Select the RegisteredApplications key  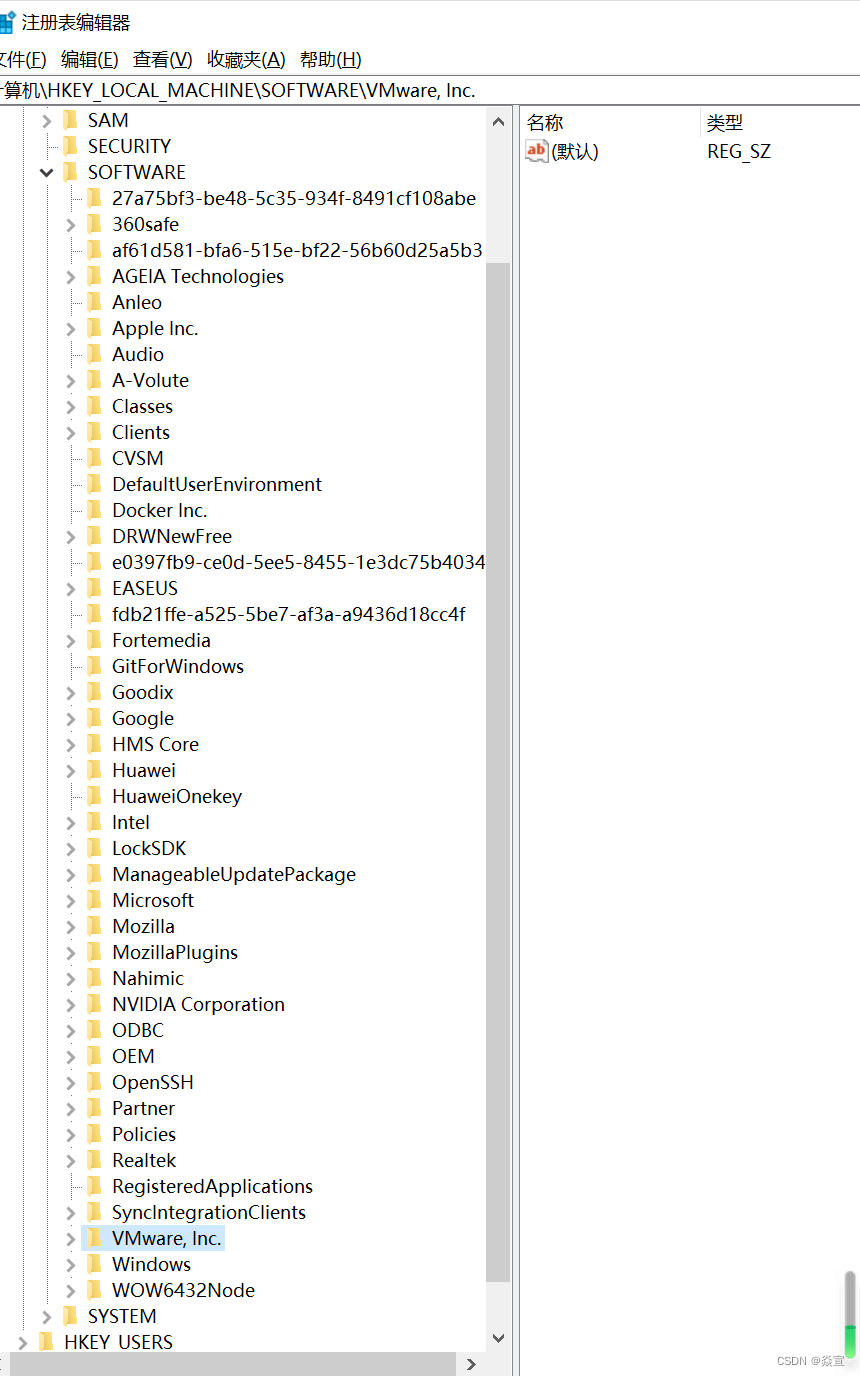tap(213, 1186)
